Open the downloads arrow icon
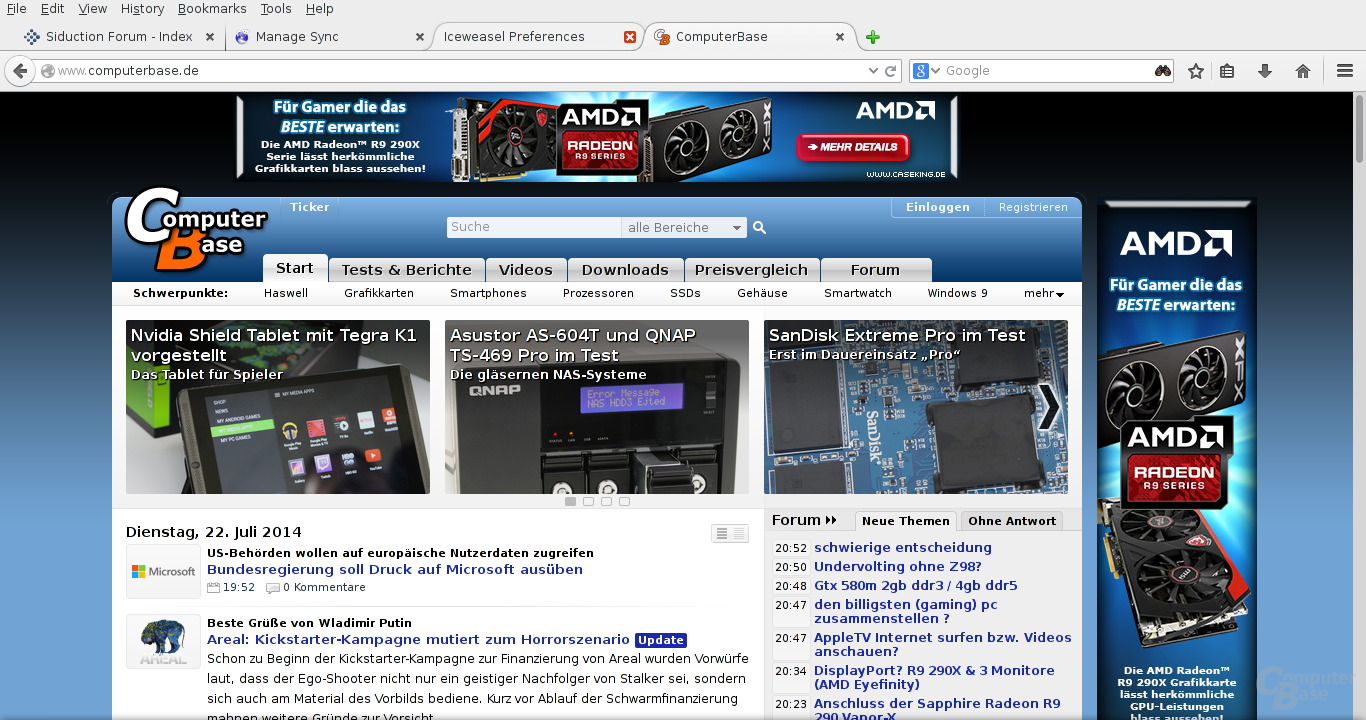 [x=1264, y=71]
